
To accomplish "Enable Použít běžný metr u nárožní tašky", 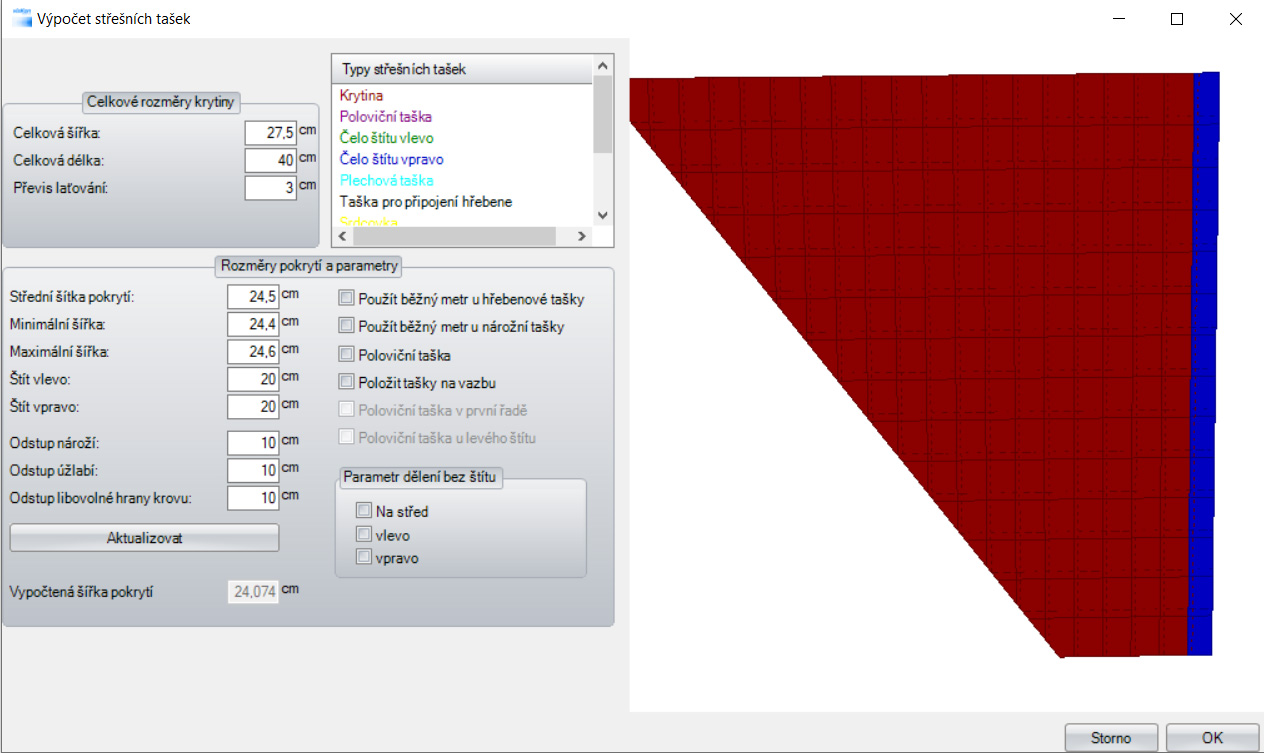I will (347, 325).
